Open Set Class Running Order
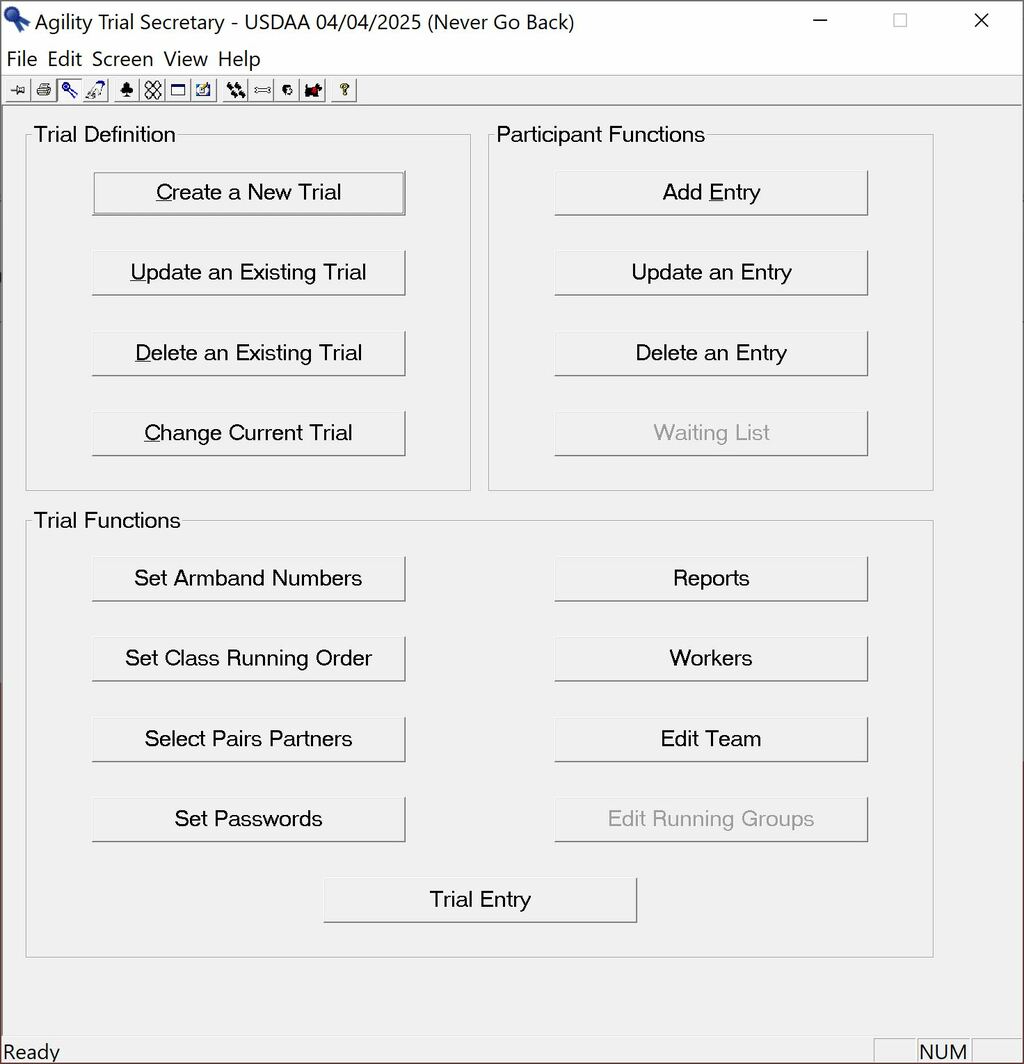This screenshot has height=1064, width=1024. click(x=248, y=659)
